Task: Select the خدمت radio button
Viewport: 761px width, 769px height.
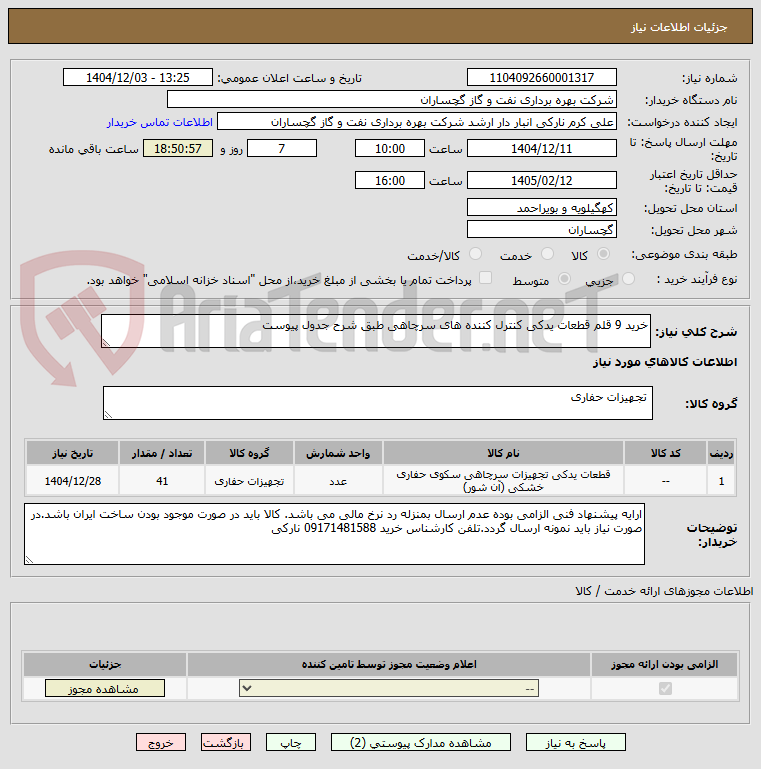Action: (x=547, y=254)
